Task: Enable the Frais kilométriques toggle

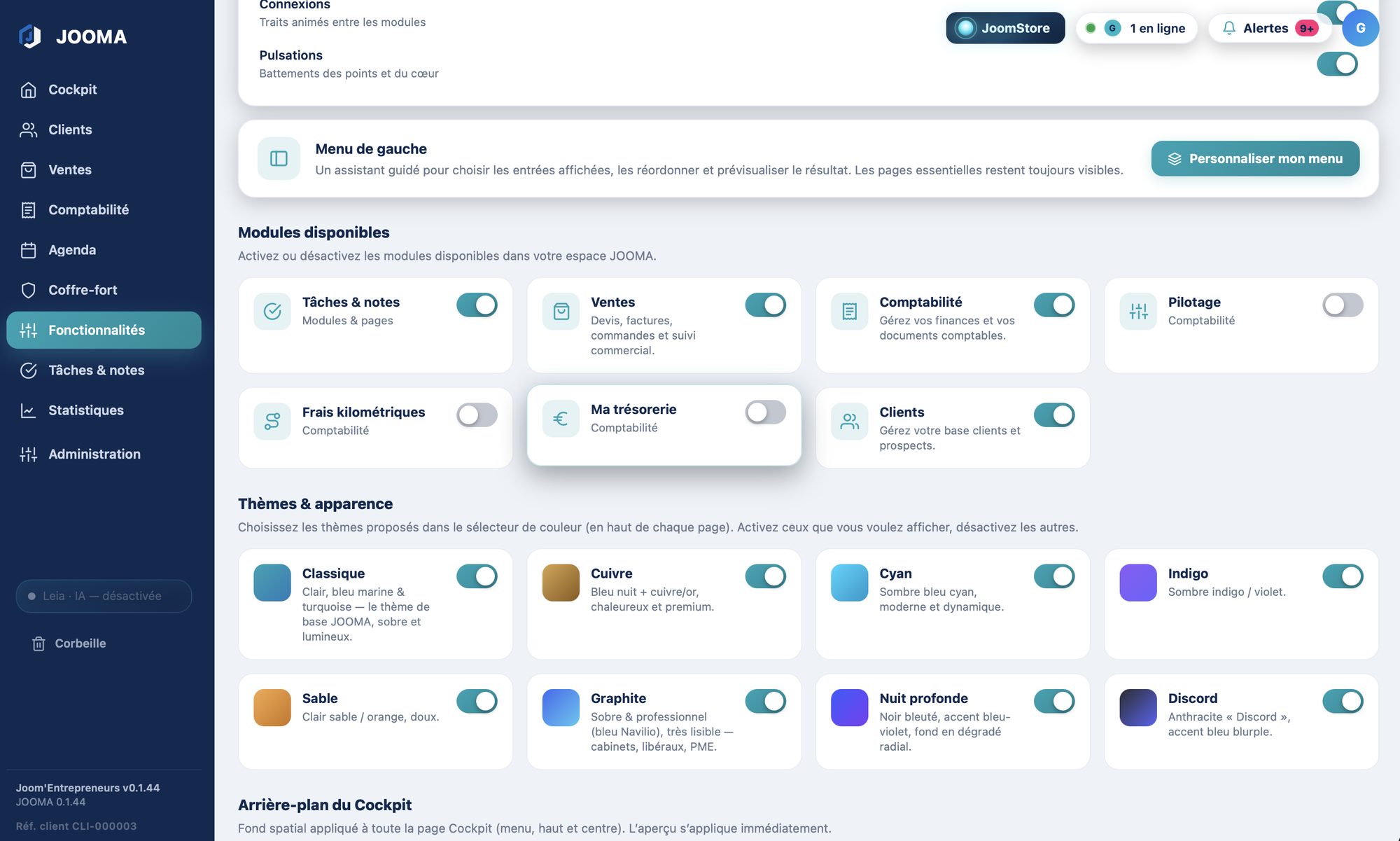Action: coord(477,415)
